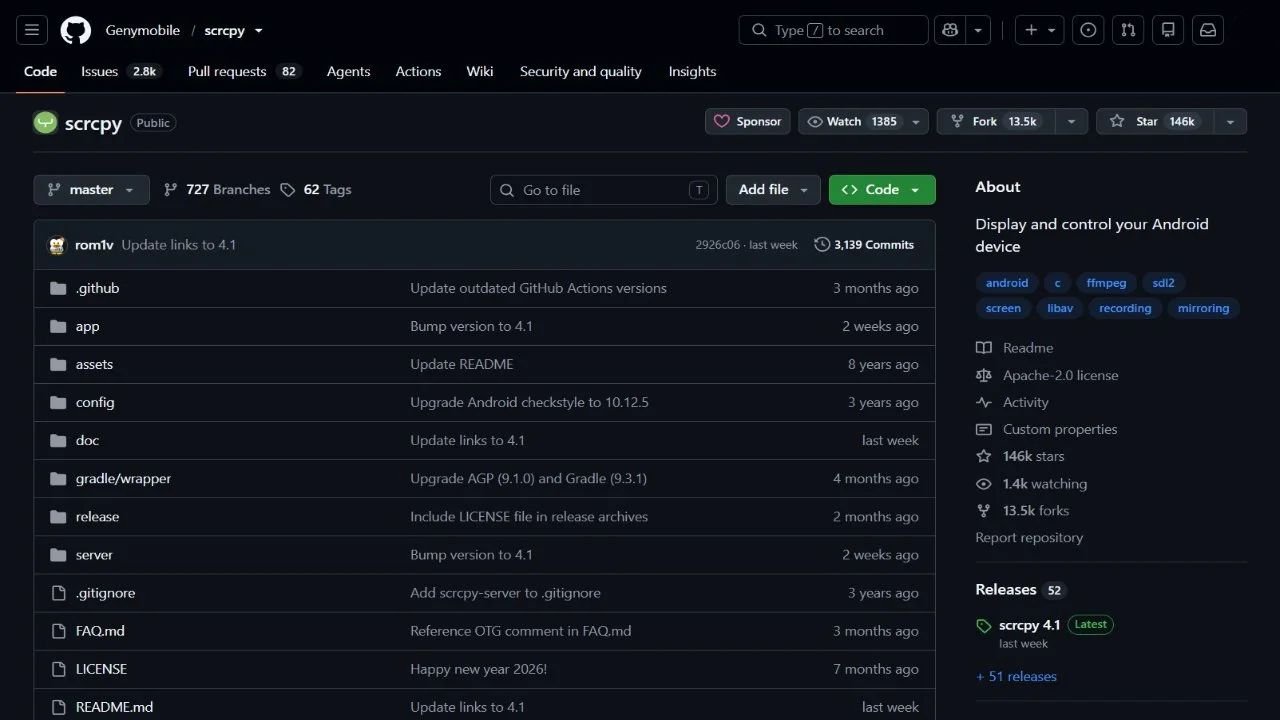Click the folder icon for gradle/wrapper
This screenshot has height=720, width=1280.
(x=58, y=479)
